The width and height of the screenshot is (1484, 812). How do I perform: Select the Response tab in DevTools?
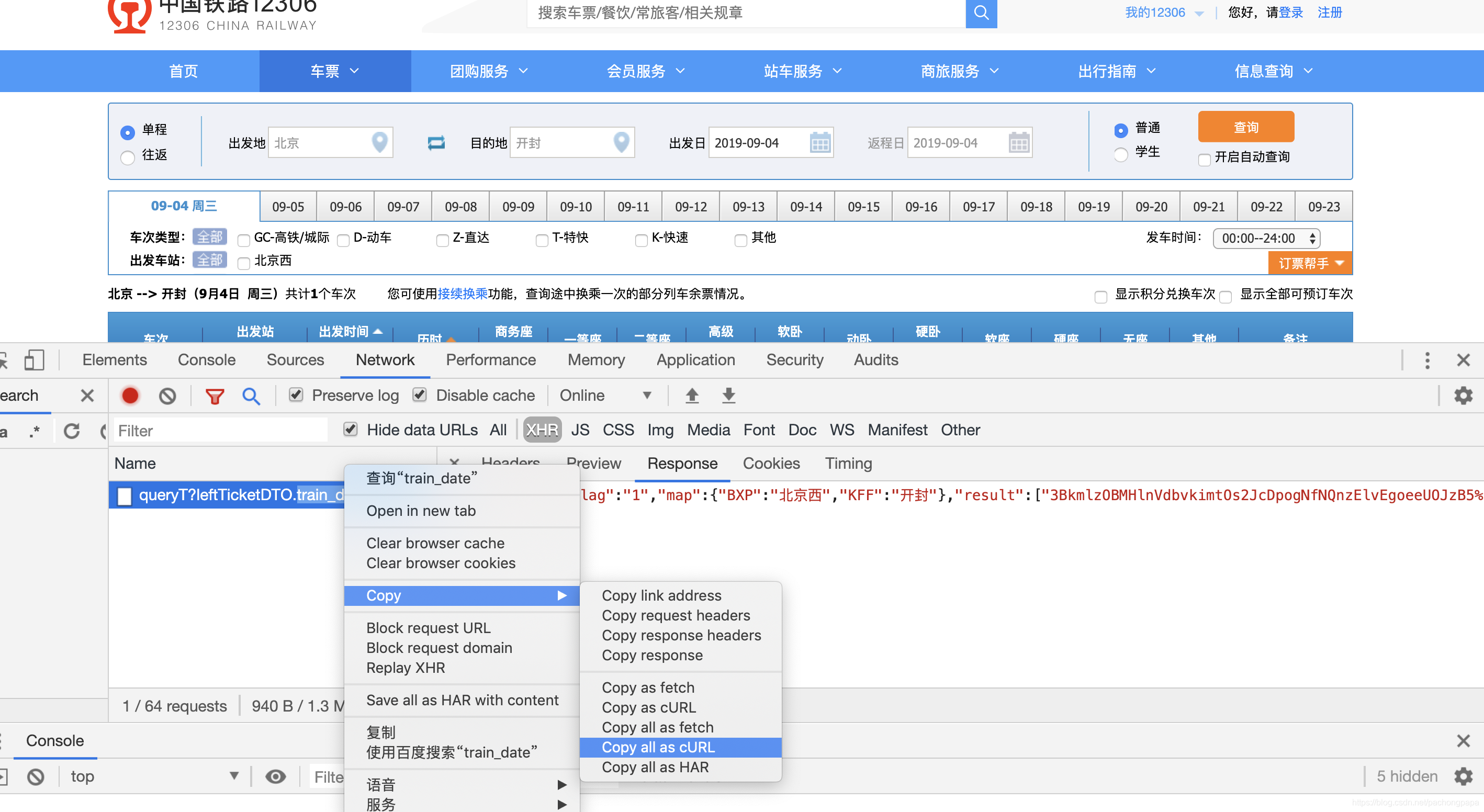coord(682,464)
